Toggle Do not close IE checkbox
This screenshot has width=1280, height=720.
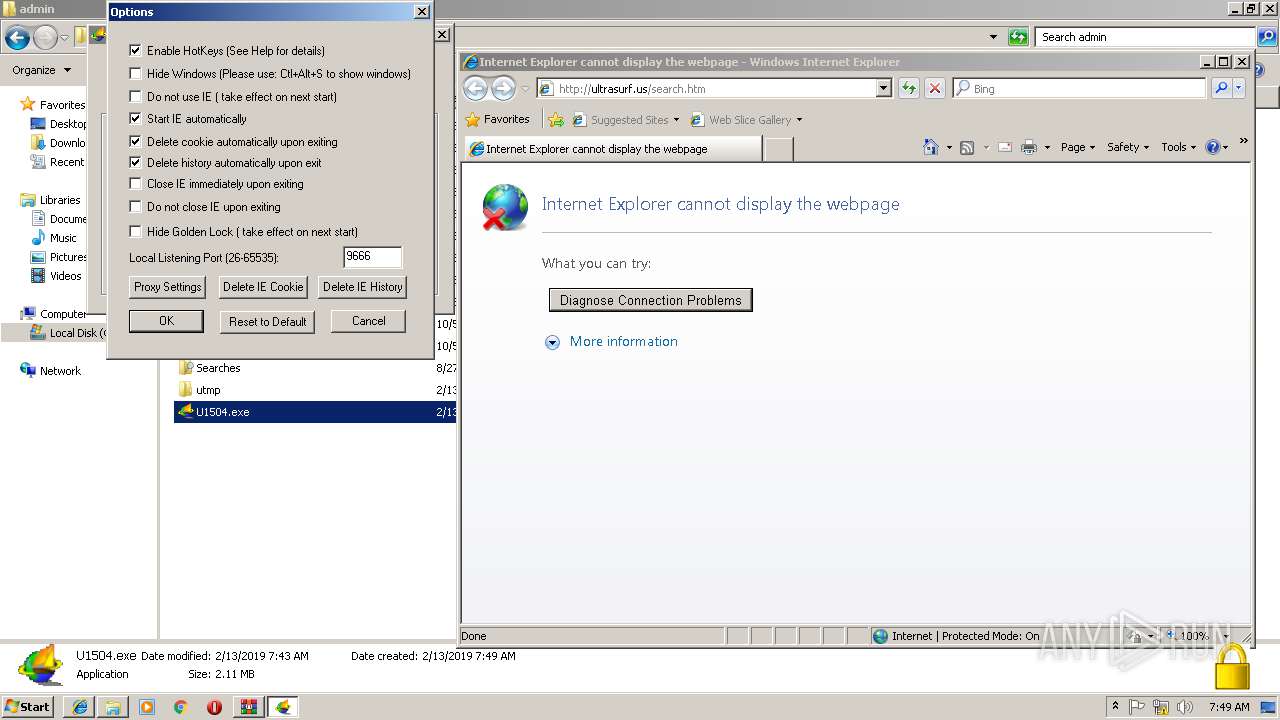pyautogui.click(x=136, y=206)
